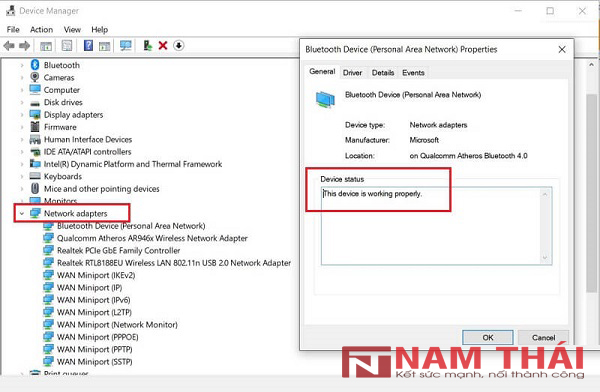Select WAN Miniport (IP)

90,287
